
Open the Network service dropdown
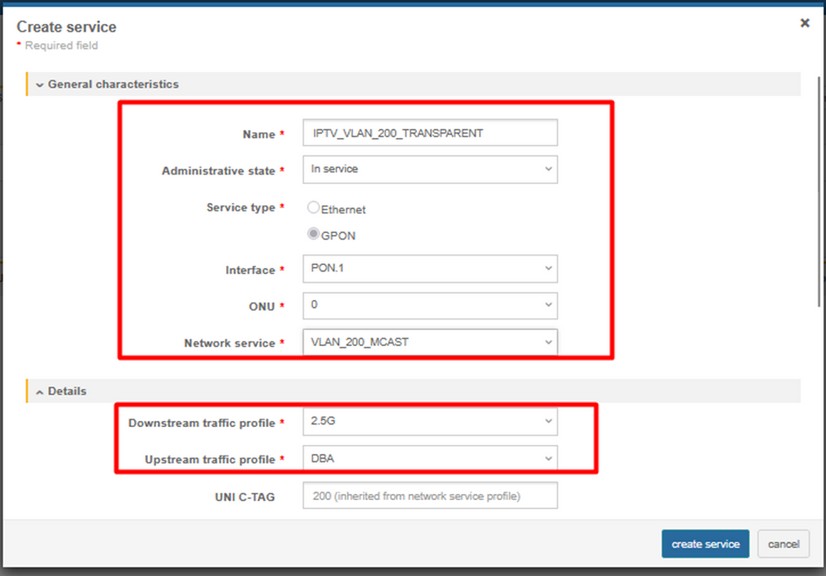point(430,342)
